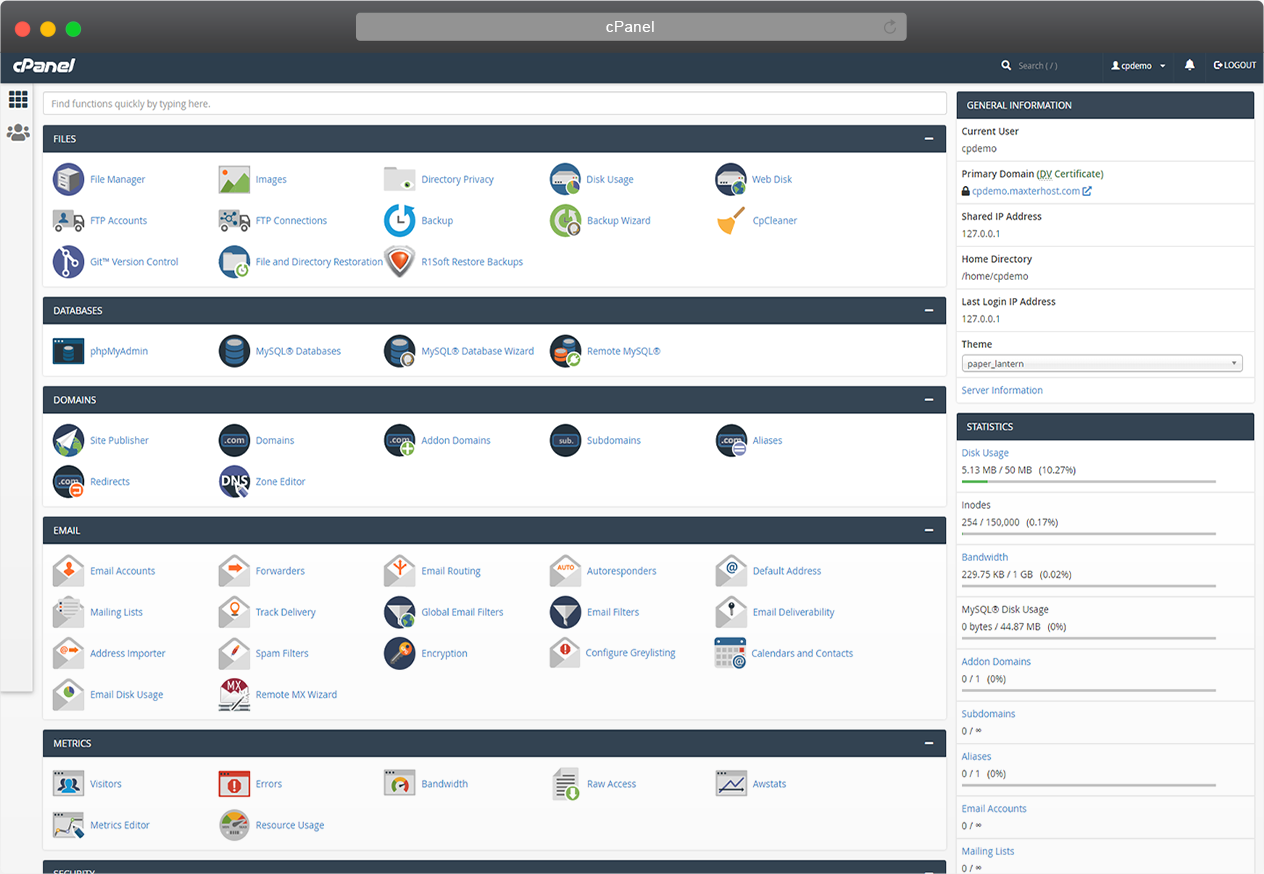The height and width of the screenshot is (874, 1264).
Task: Open the paper_lantern theme dropdown
Action: click(1101, 363)
